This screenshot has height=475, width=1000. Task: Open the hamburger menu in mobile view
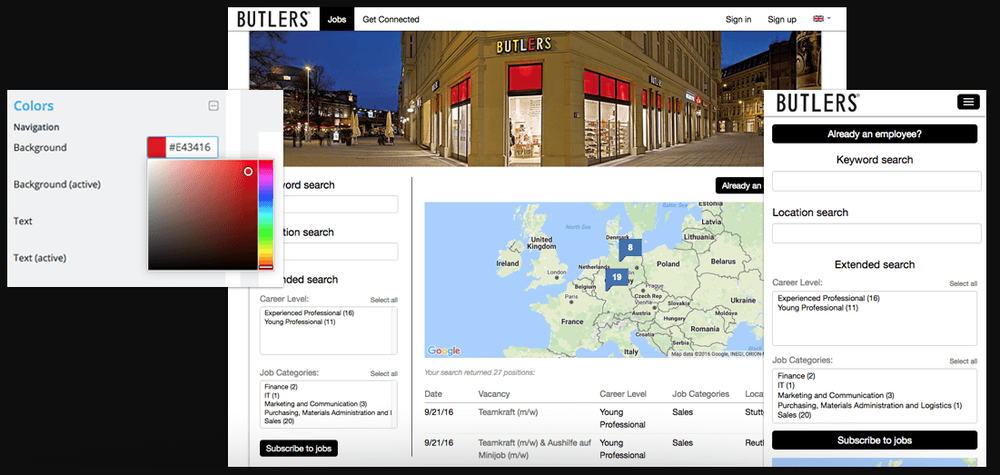(968, 102)
